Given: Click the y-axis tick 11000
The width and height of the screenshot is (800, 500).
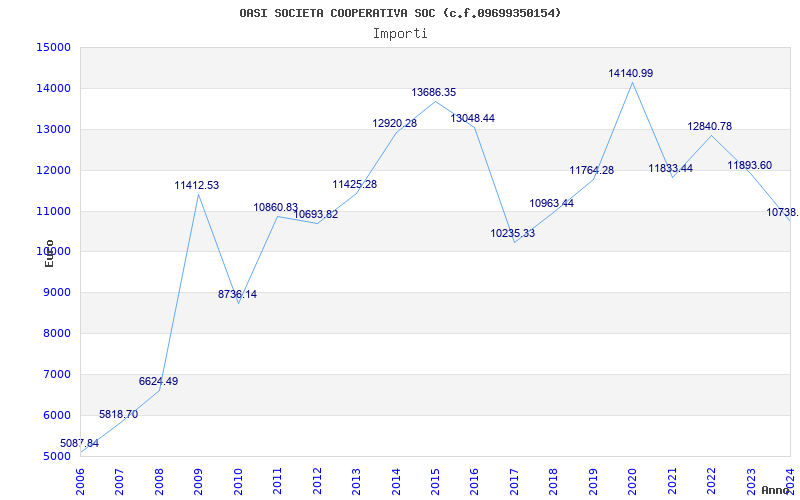Looking at the screenshot, I should (53, 211).
